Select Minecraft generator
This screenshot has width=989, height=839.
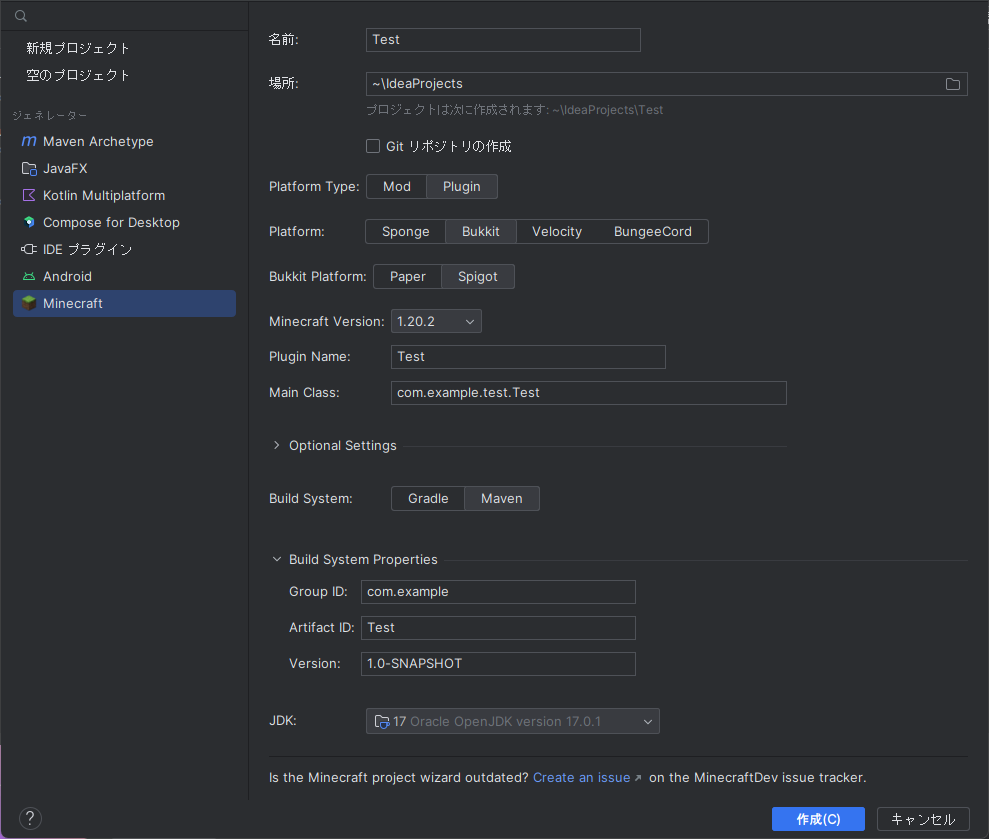tap(124, 303)
